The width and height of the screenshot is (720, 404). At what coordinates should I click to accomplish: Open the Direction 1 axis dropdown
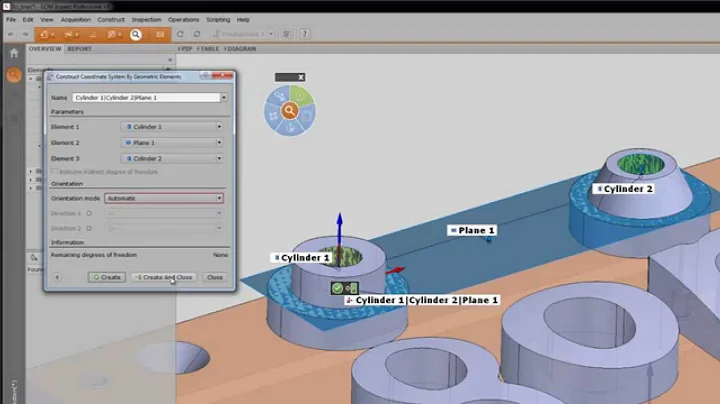coord(164,213)
